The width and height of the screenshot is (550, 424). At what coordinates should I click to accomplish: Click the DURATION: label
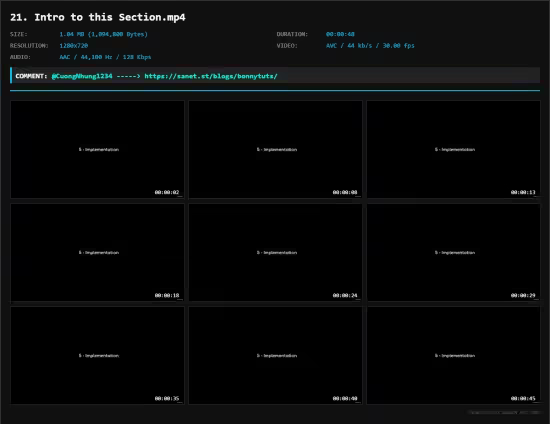coord(292,34)
